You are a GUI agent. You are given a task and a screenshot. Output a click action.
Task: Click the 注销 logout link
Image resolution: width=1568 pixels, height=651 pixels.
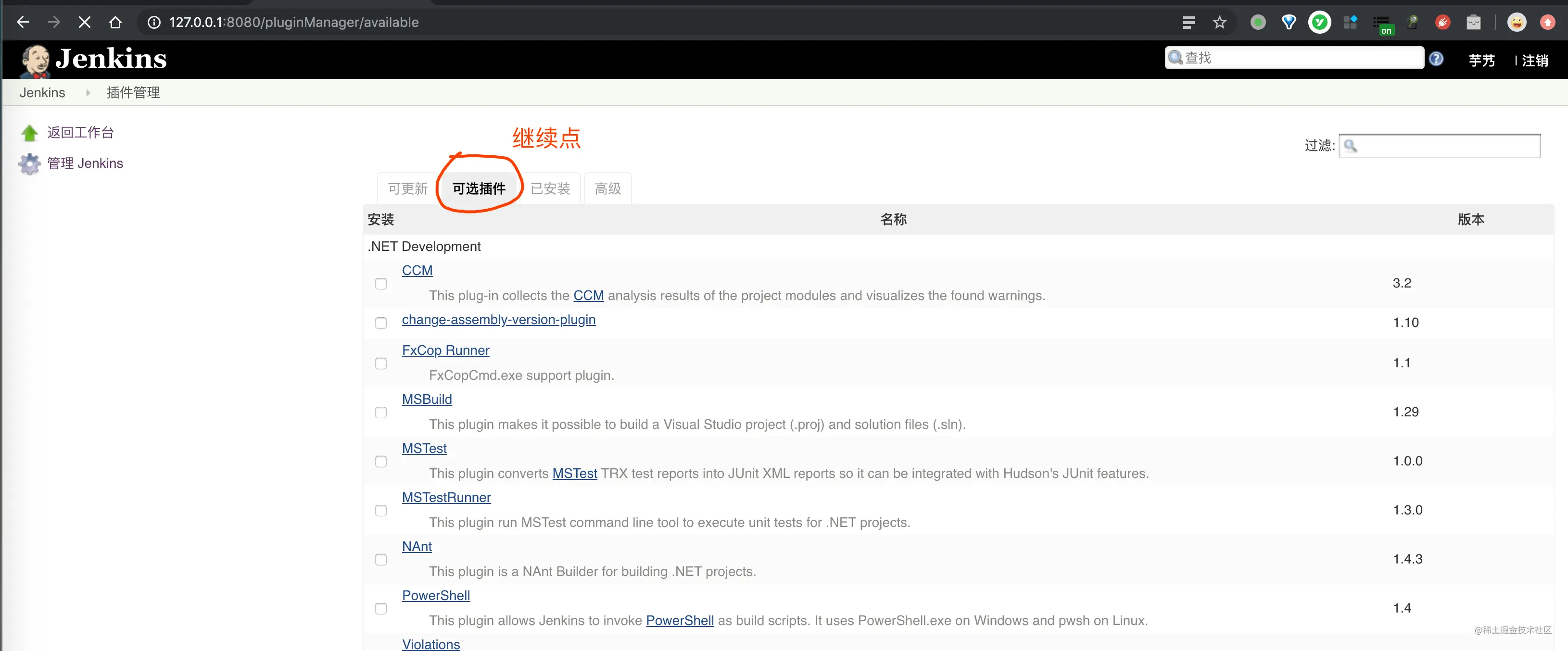point(1534,60)
